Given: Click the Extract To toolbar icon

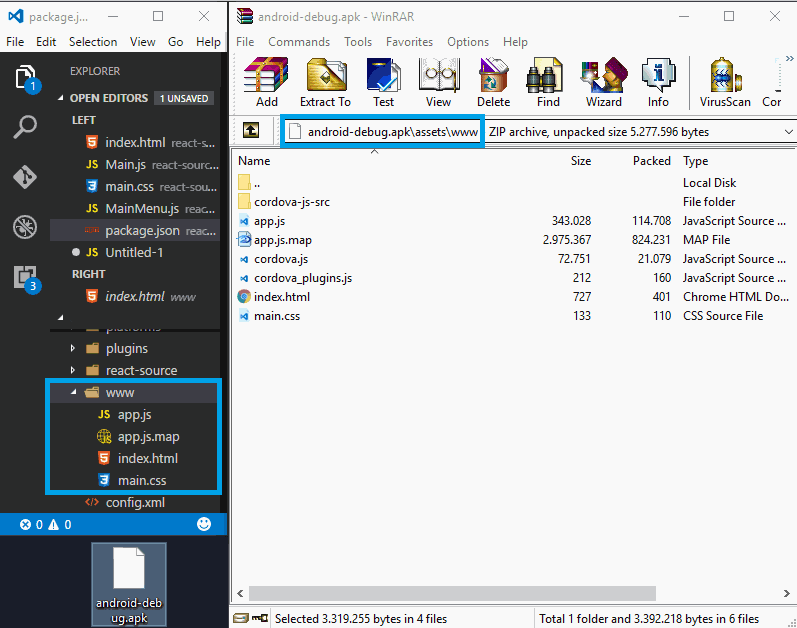Looking at the screenshot, I should pos(325,82).
